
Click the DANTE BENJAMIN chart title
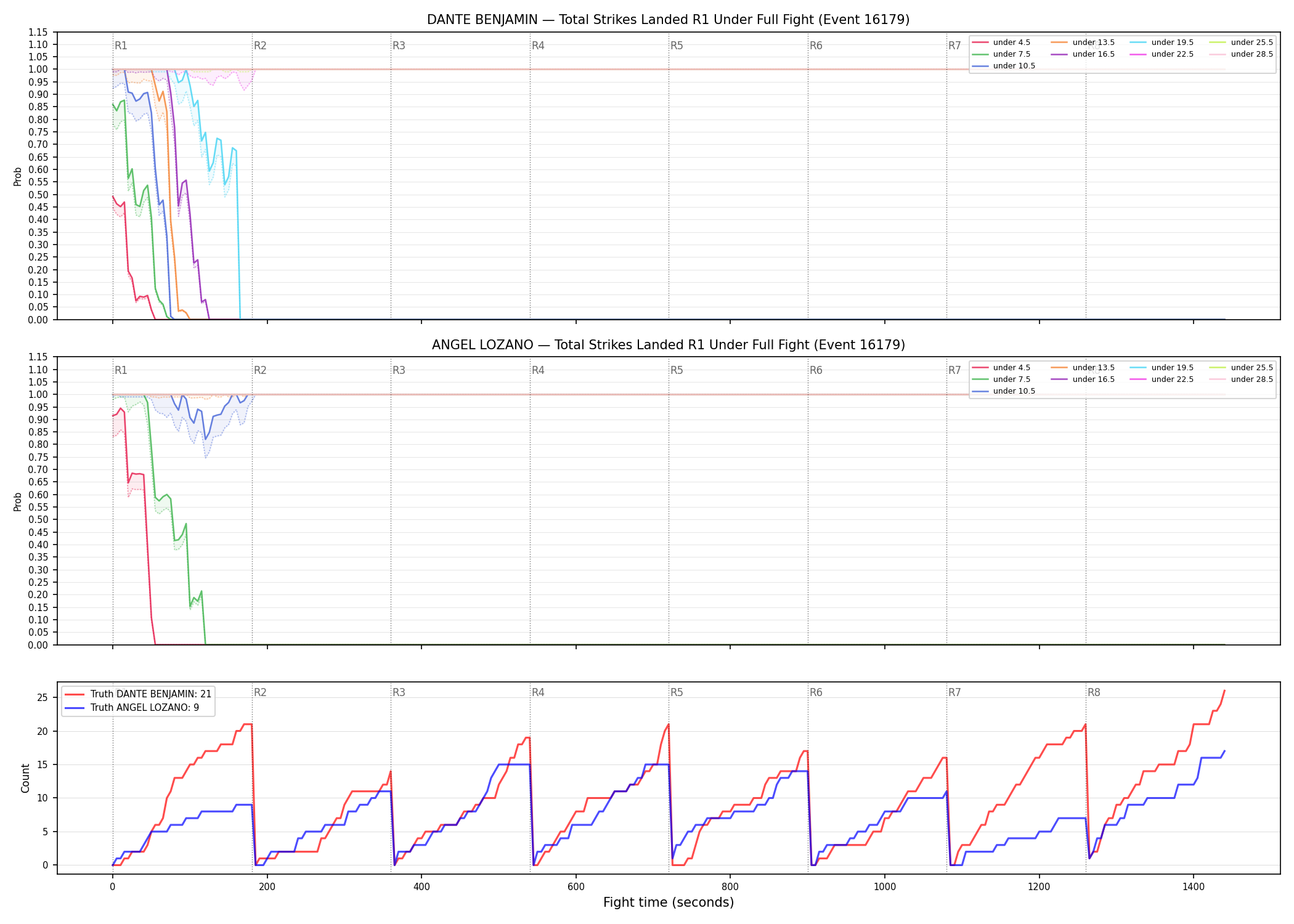click(668, 20)
